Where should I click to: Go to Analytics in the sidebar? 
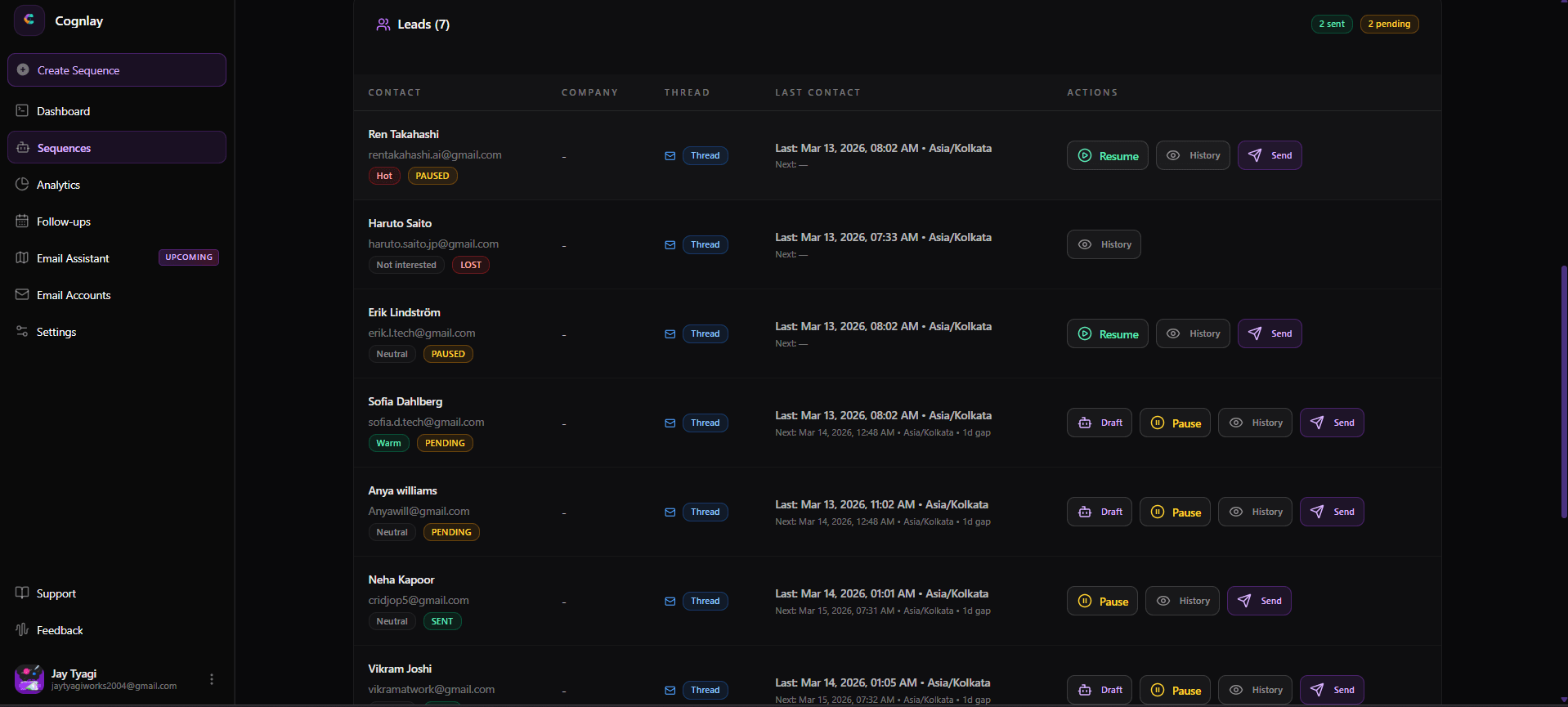point(58,185)
